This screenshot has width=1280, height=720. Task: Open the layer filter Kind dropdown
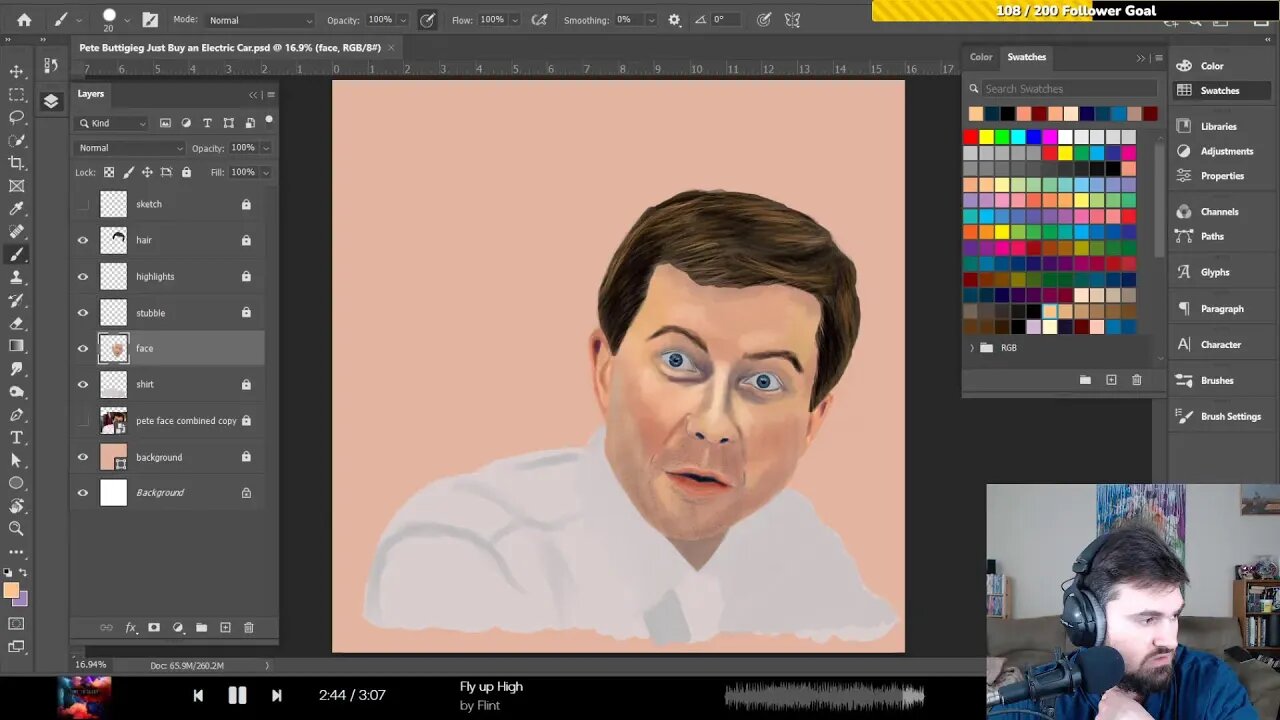coord(112,123)
